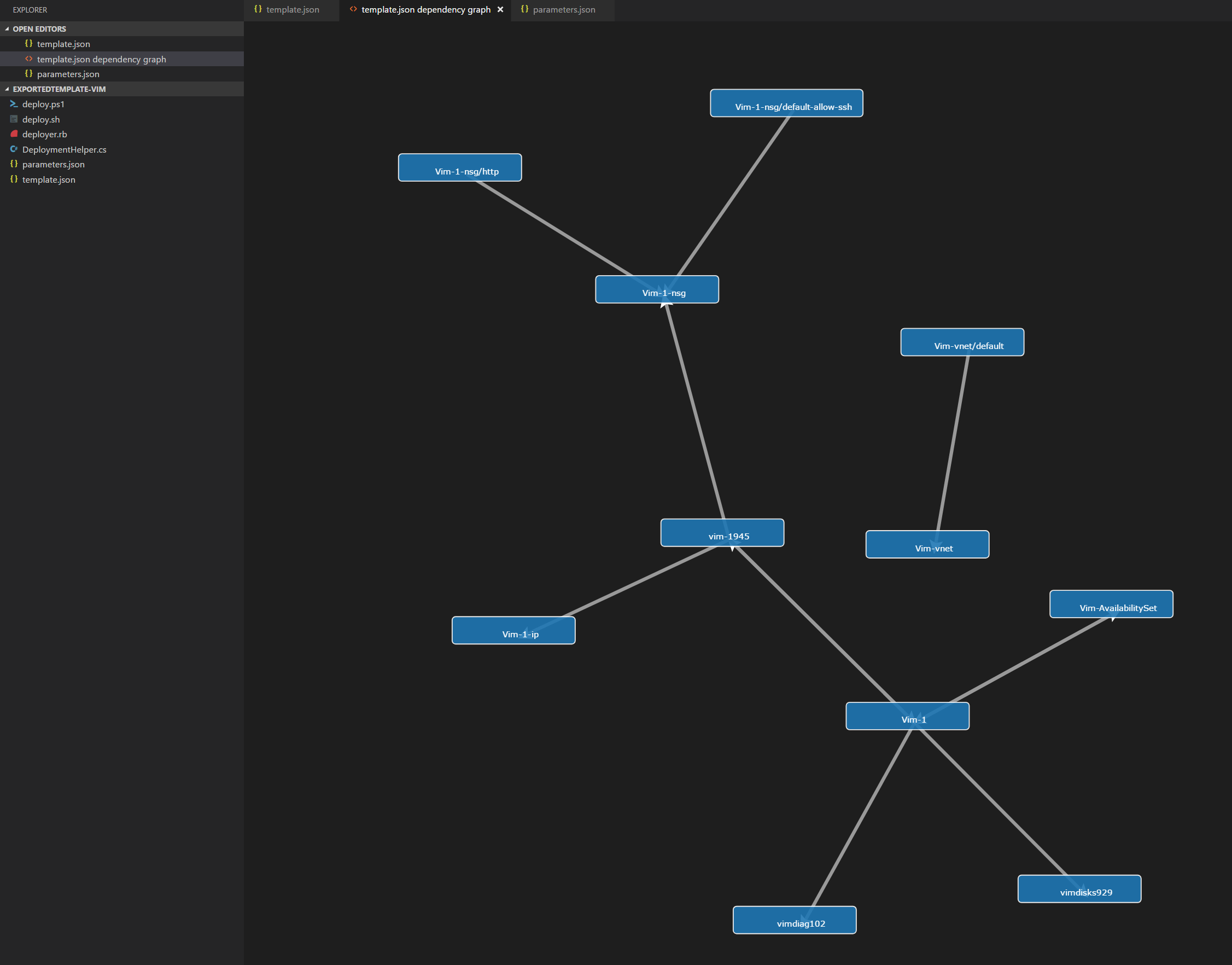Viewport: 1232px width, 965px height.
Task: Open parameters.json under Open Editors
Action: point(68,74)
